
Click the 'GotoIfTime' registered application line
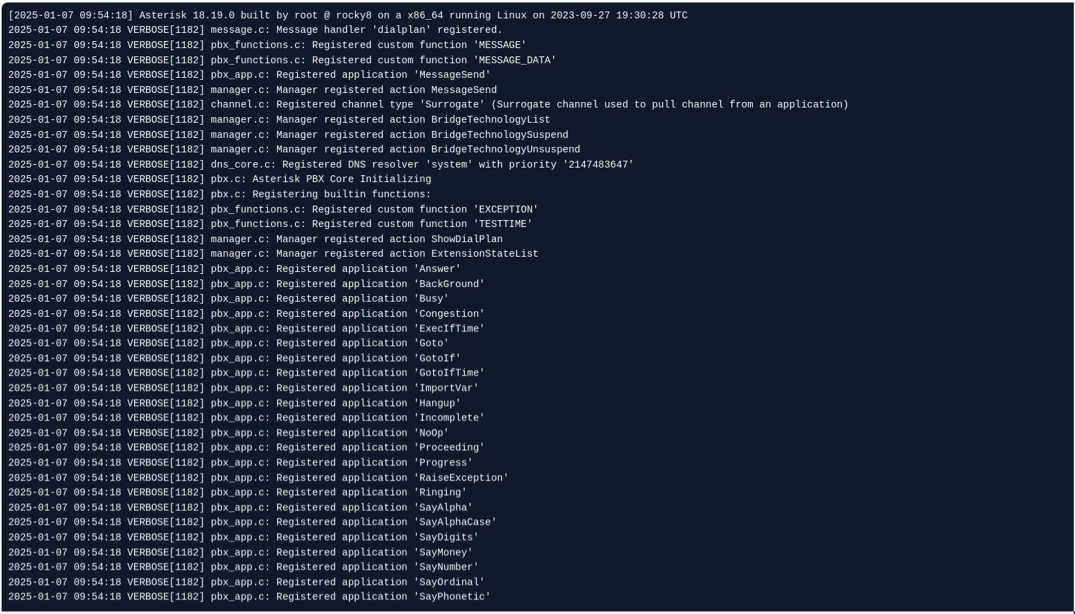tap(246, 373)
